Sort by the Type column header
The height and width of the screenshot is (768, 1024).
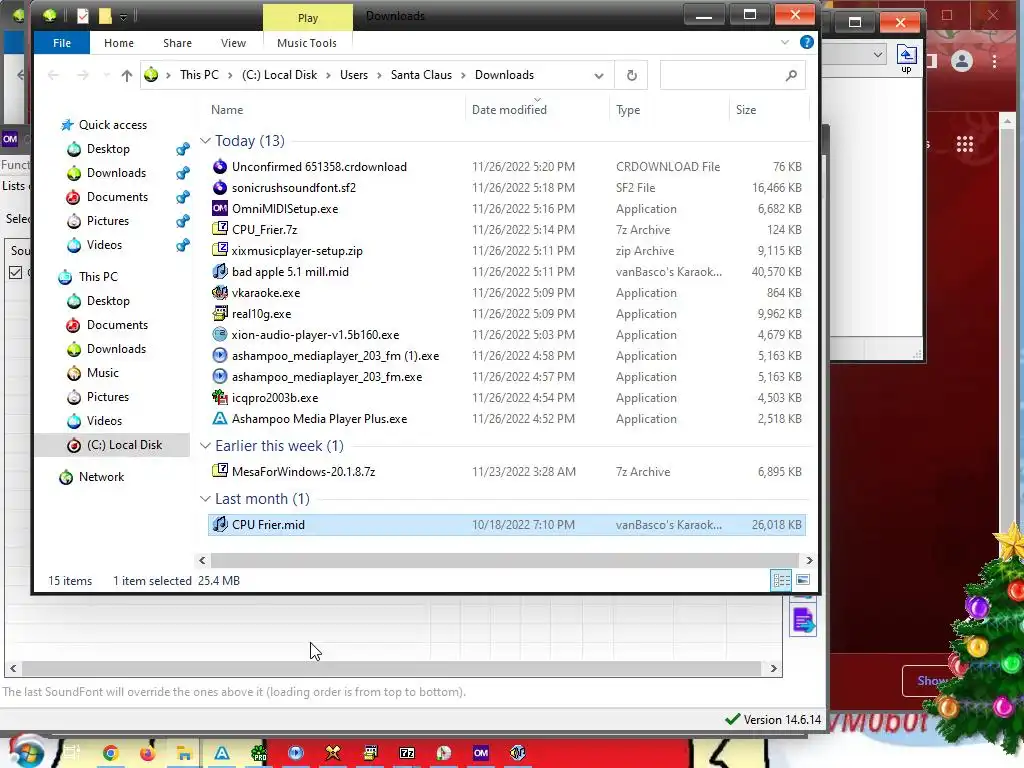tap(628, 110)
